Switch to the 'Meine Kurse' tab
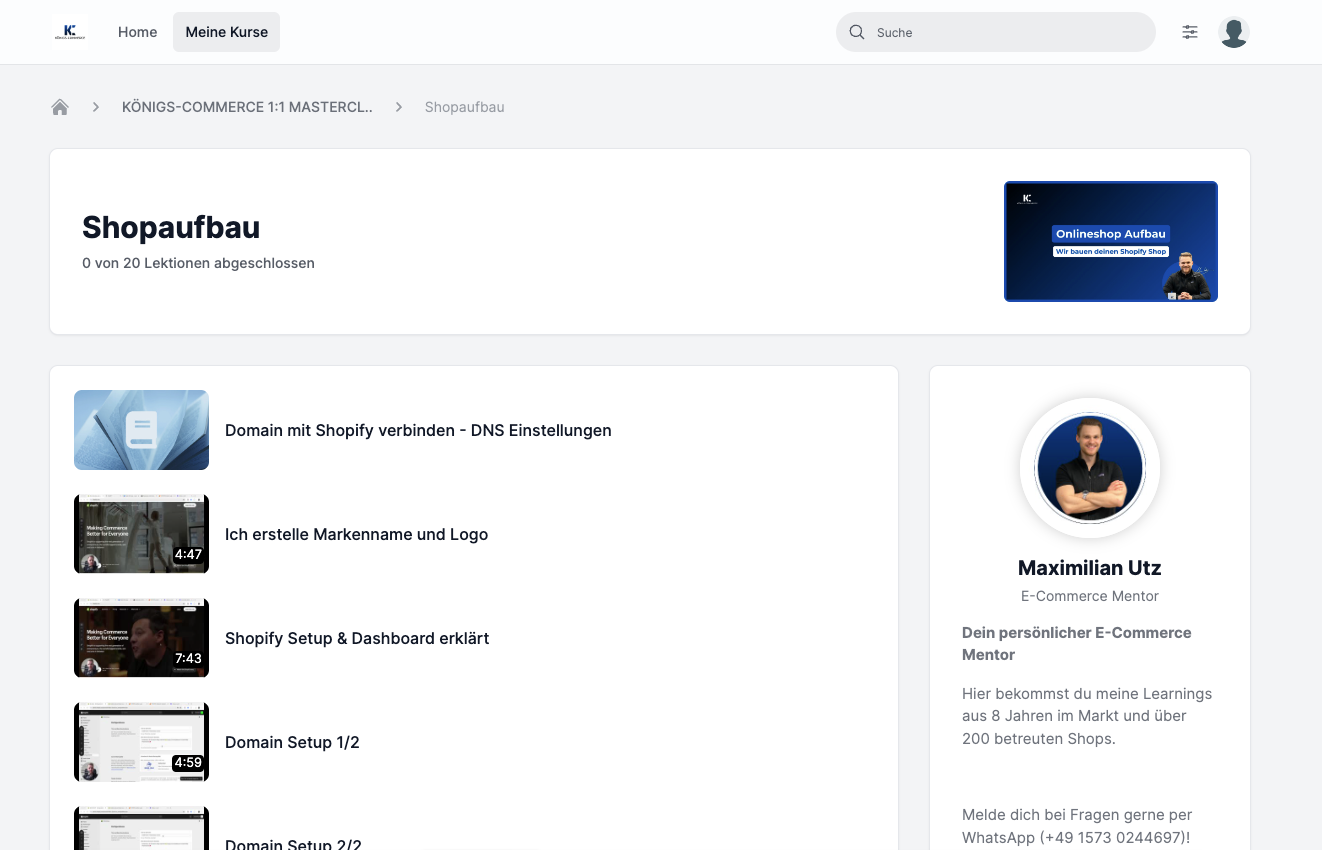 [x=226, y=31]
